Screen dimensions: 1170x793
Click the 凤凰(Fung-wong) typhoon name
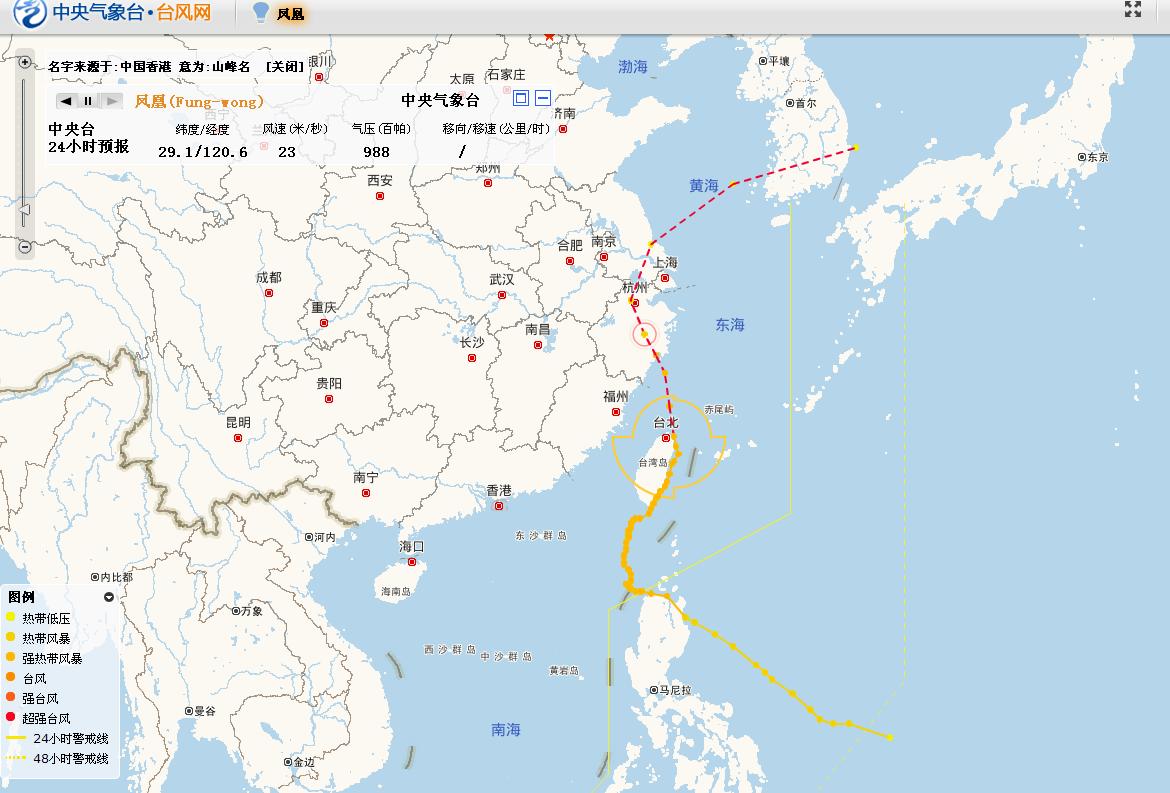pos(199,101)
